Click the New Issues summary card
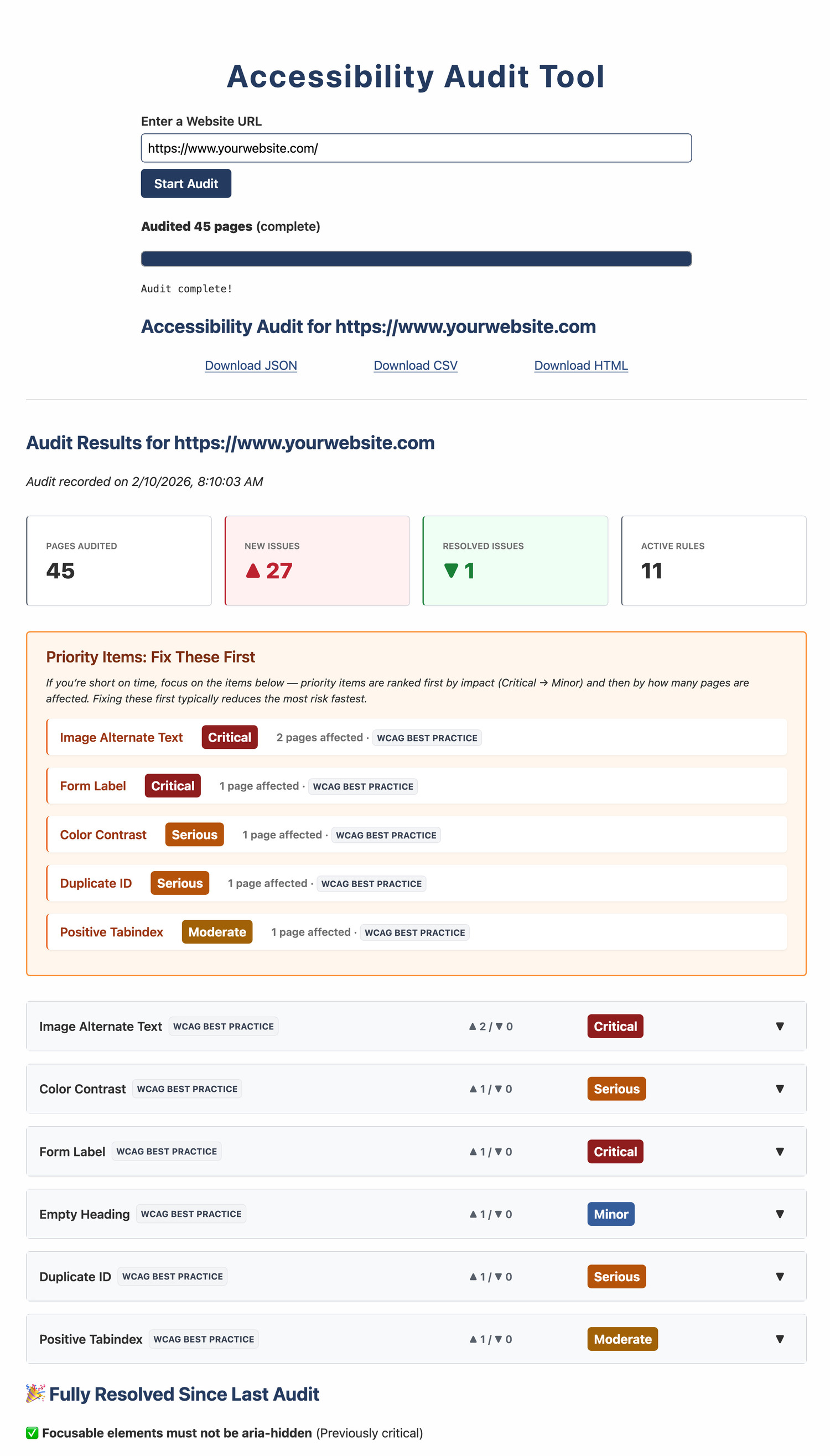830x1456 pixels. point(317,561)
